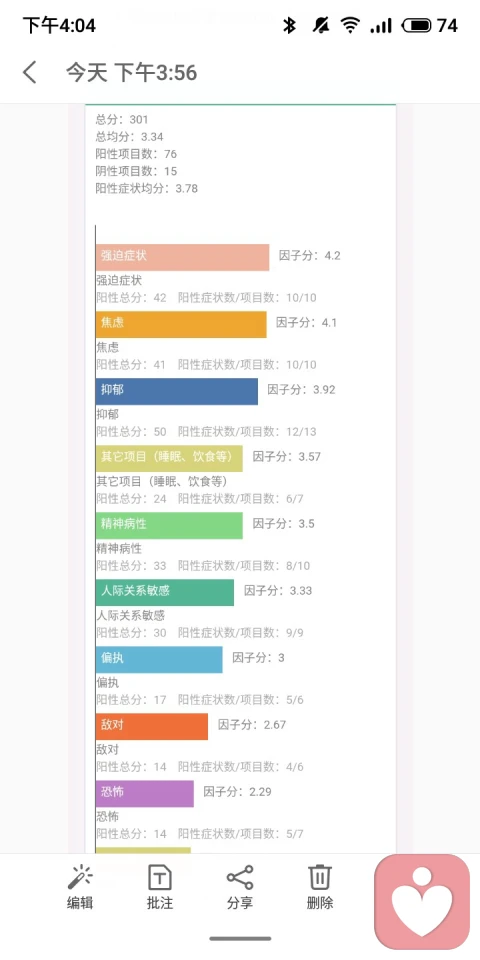Tap the green 精神病性 bar

tap(169, 525)
